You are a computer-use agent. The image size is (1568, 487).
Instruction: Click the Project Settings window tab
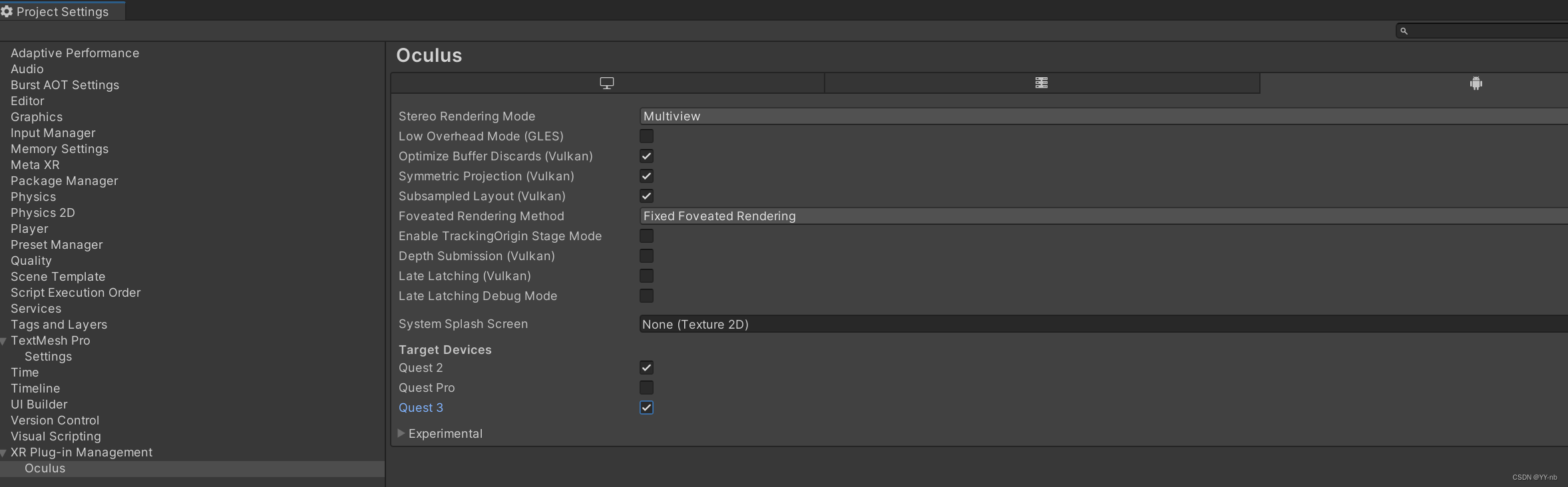pos(63,11)
